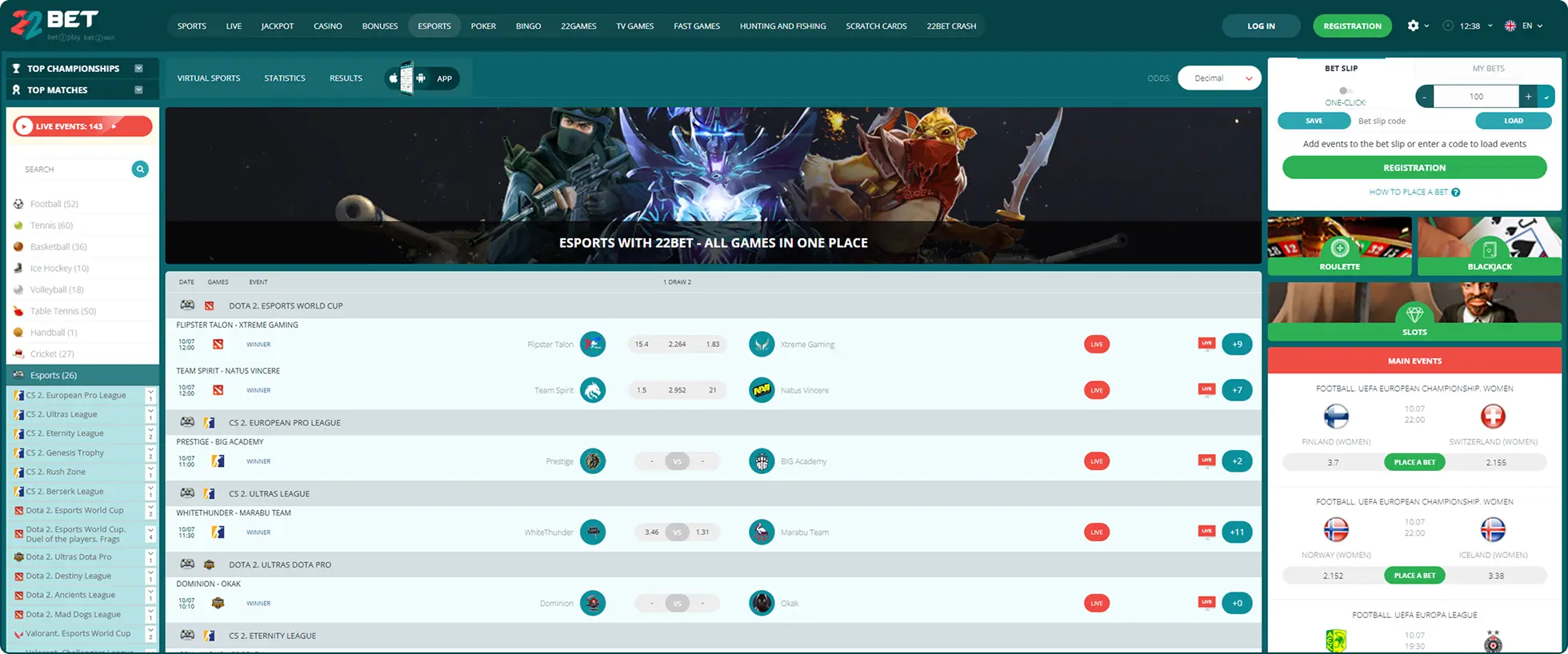
Task: Click the Registration button in top bar
Action: pyautogui.click(x=1352, y=26)
